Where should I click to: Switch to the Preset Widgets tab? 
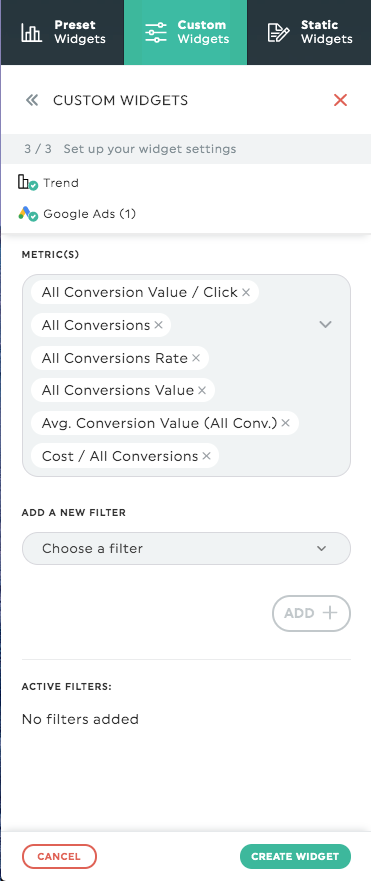tap(62, 32)
